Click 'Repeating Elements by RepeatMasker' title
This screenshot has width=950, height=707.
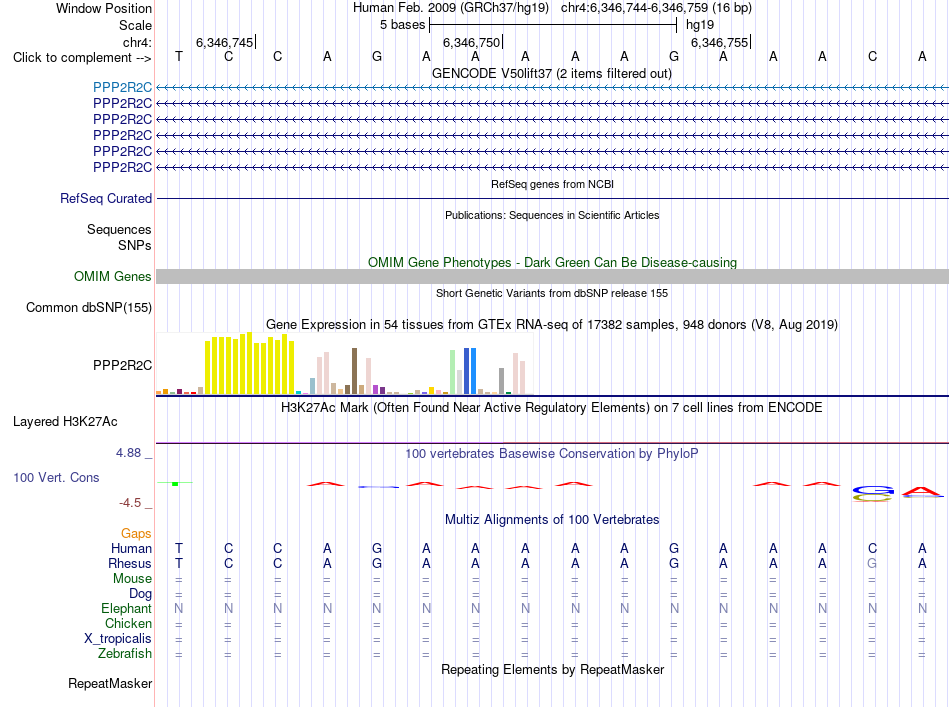tap(552, 669)
